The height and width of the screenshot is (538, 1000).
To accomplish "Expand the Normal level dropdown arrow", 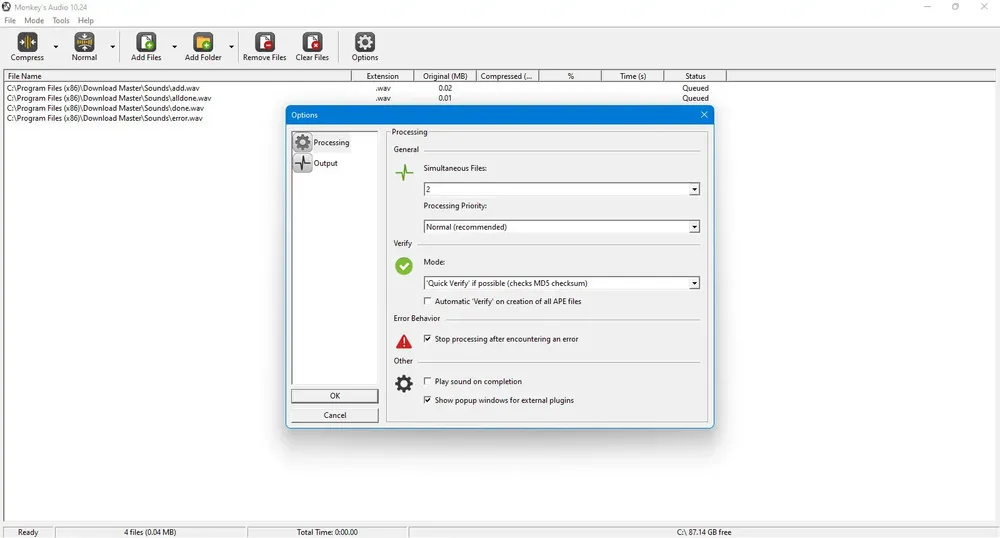I will pos(112,47).
